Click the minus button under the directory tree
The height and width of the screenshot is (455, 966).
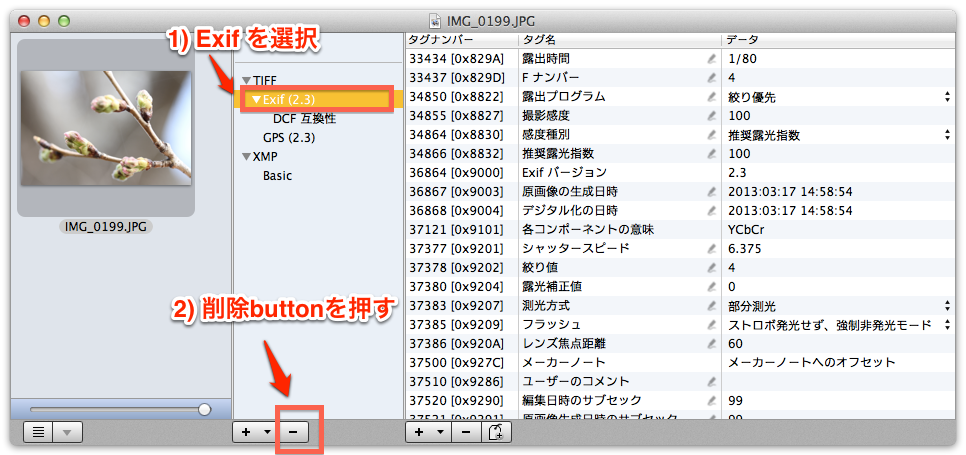click(293, 432)
